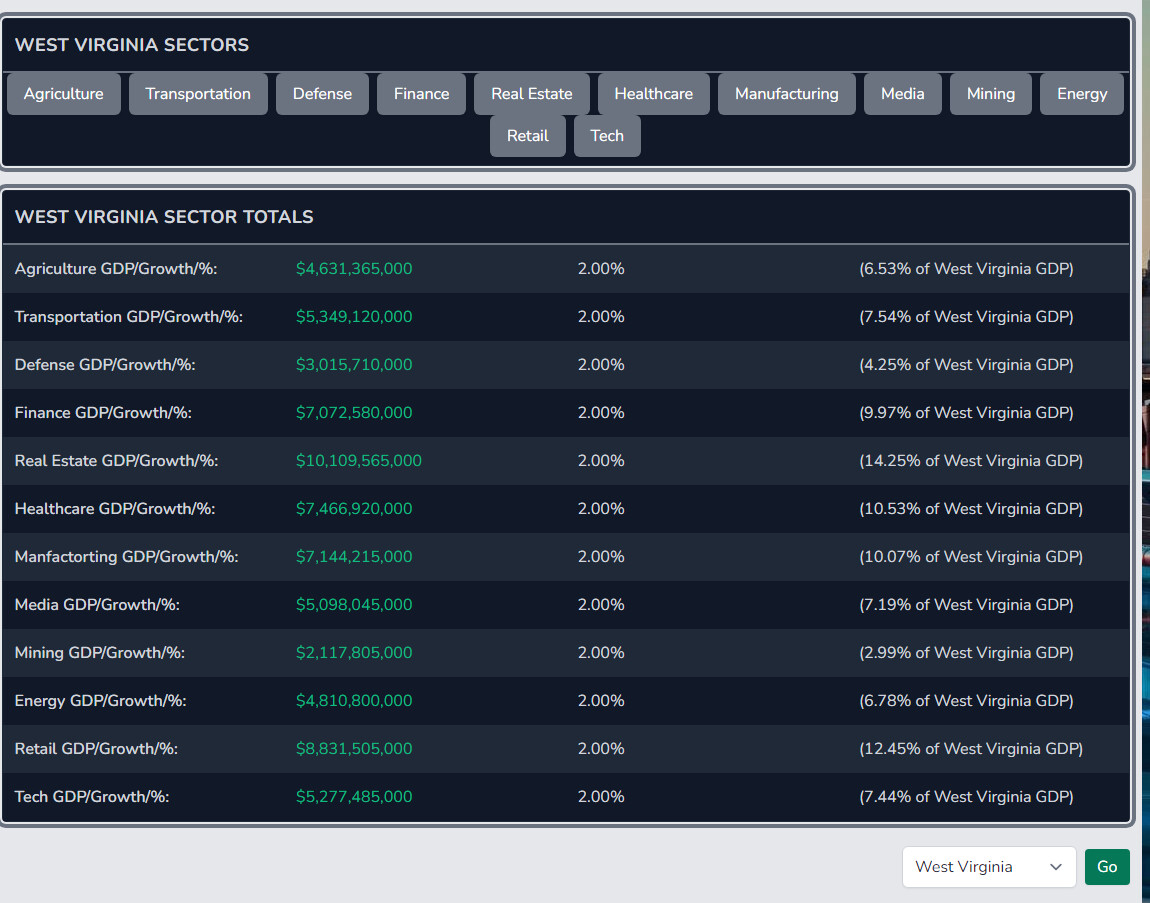Image resolution: width=1150 pixels, height=903 pixels.
Task: Open the Retail sector
Action: tap(527, 136)
